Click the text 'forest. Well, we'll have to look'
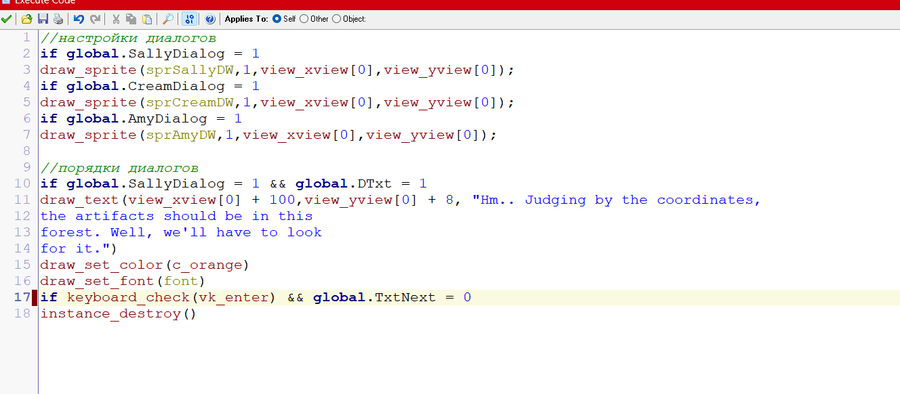The height and width of the screenshot is (394, 900). pyautogui.click(x=181, y=233)
